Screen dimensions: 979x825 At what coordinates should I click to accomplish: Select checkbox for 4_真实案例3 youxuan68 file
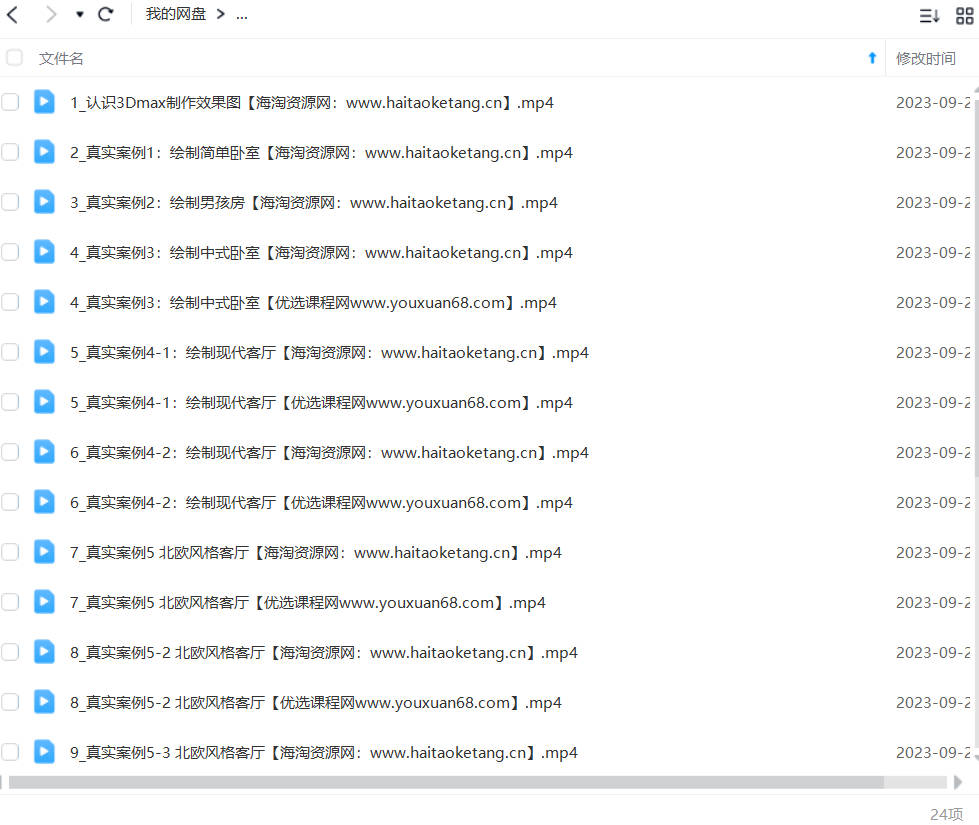point(10,302)
